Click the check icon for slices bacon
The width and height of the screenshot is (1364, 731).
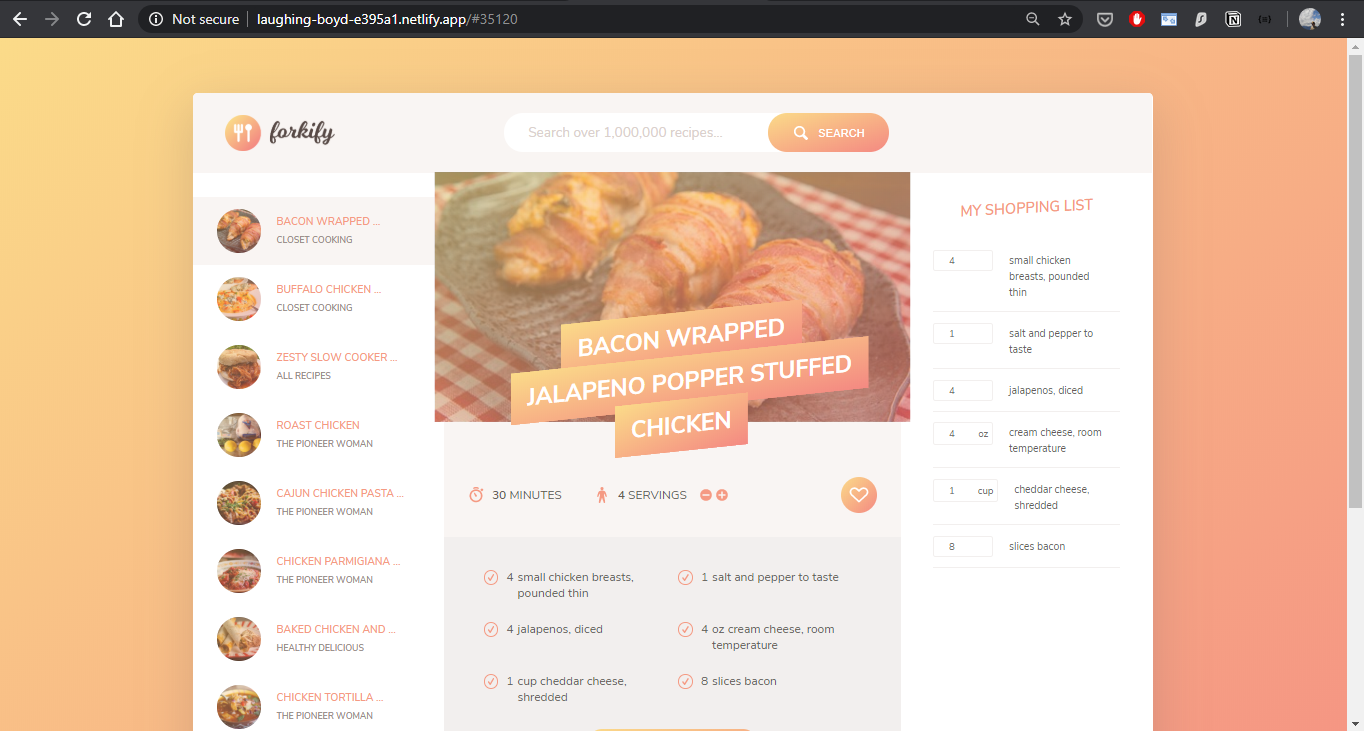pyautogui.click(x=685, y=681)
